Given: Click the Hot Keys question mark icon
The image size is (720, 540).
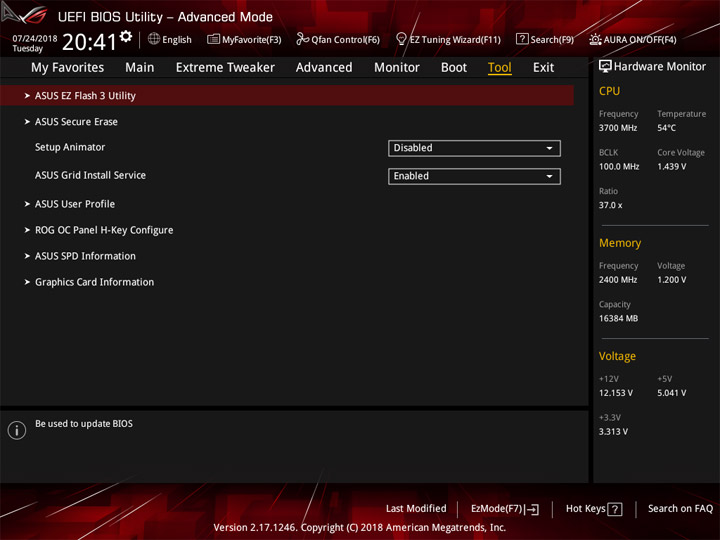Looking at the screenshot, I should coord(614,509).
